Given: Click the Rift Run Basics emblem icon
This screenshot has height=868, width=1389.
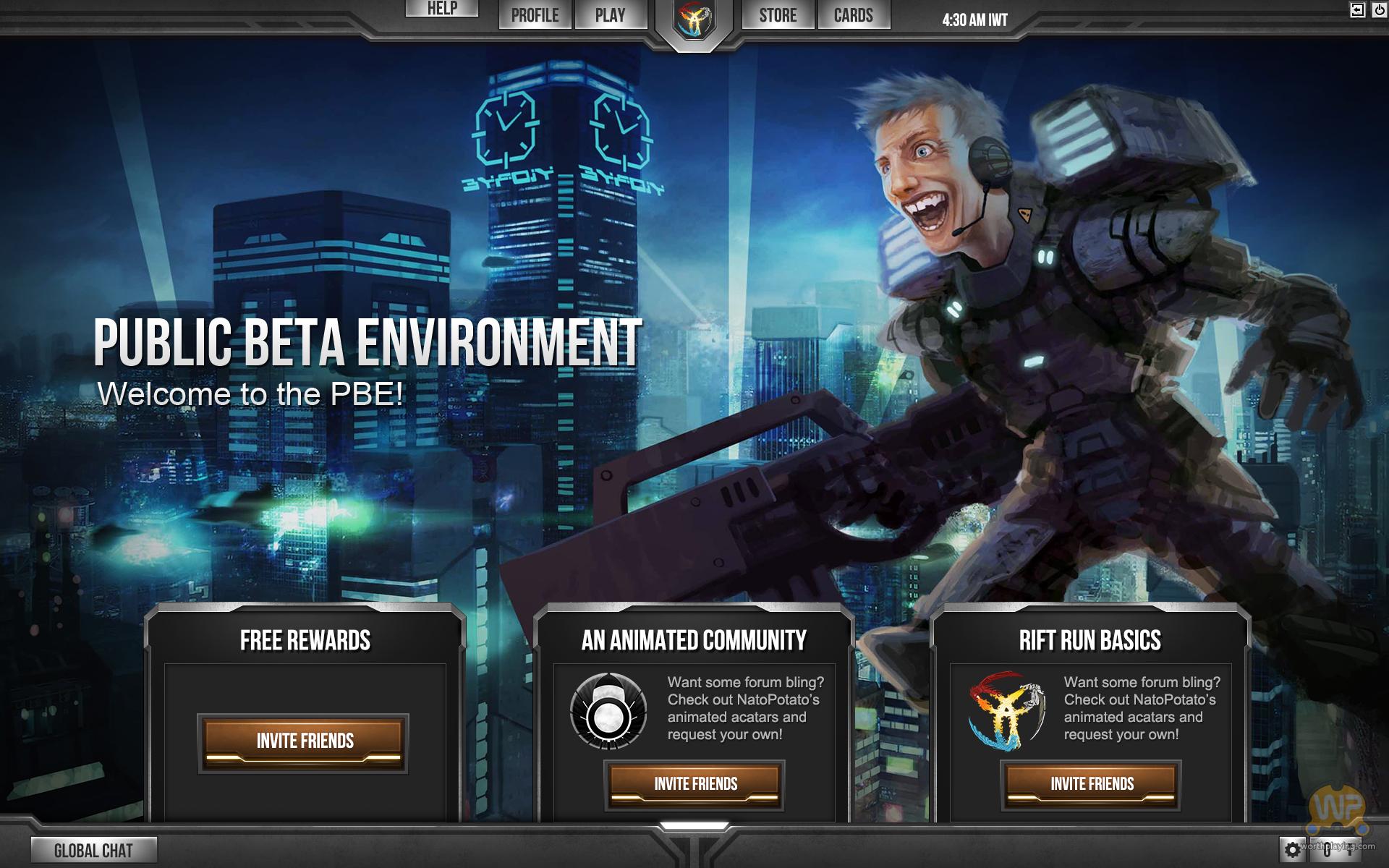Looking at the screenshot, I should 1007,711.
